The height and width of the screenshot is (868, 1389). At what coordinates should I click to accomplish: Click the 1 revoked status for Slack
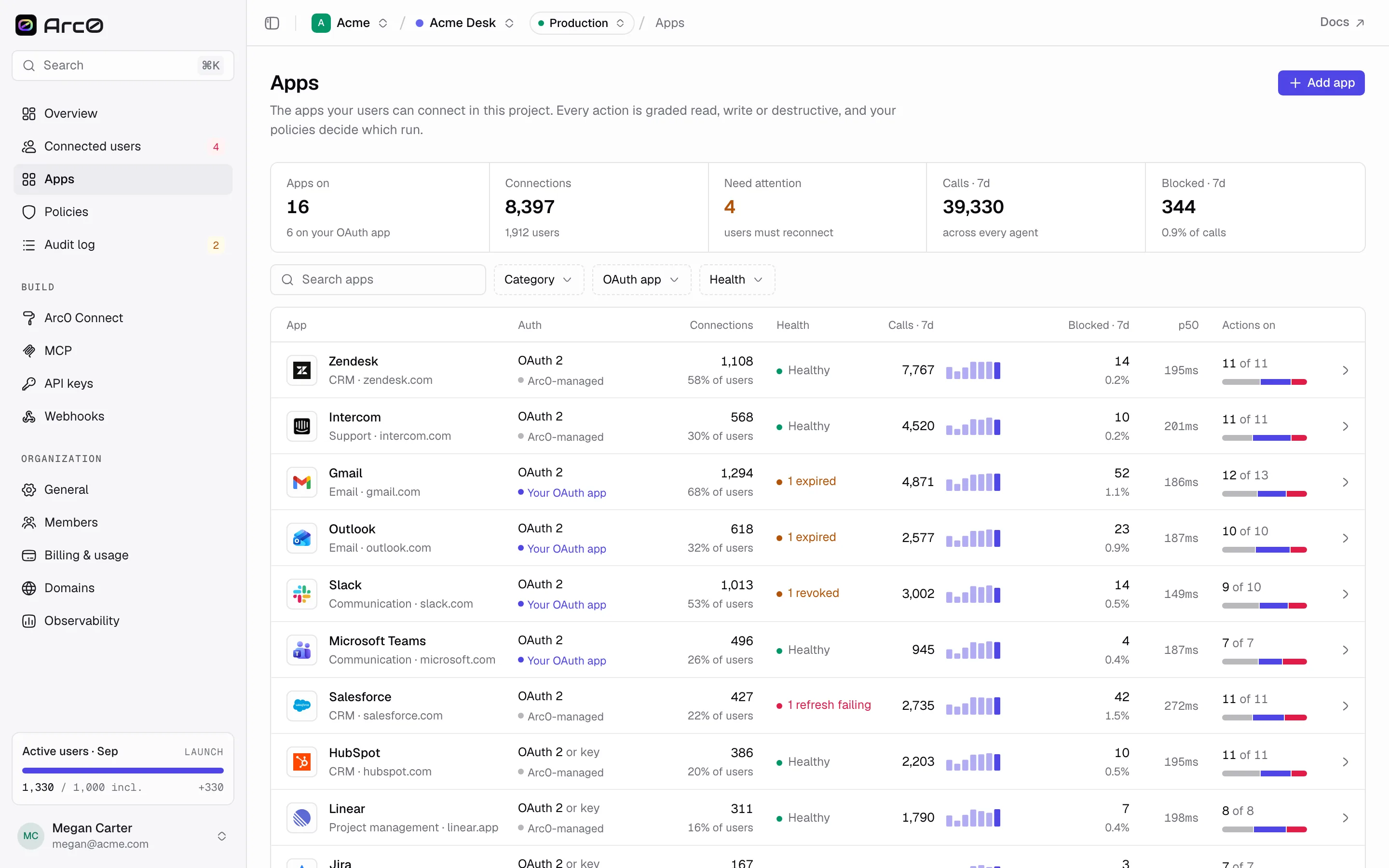tap(807, 593)
